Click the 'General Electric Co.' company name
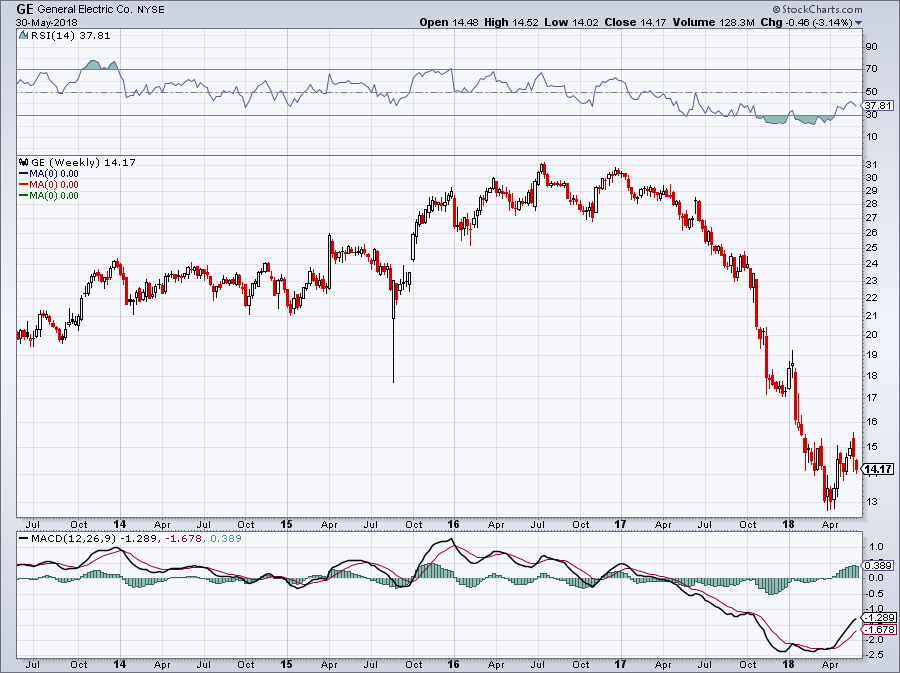 coord(85,10)
